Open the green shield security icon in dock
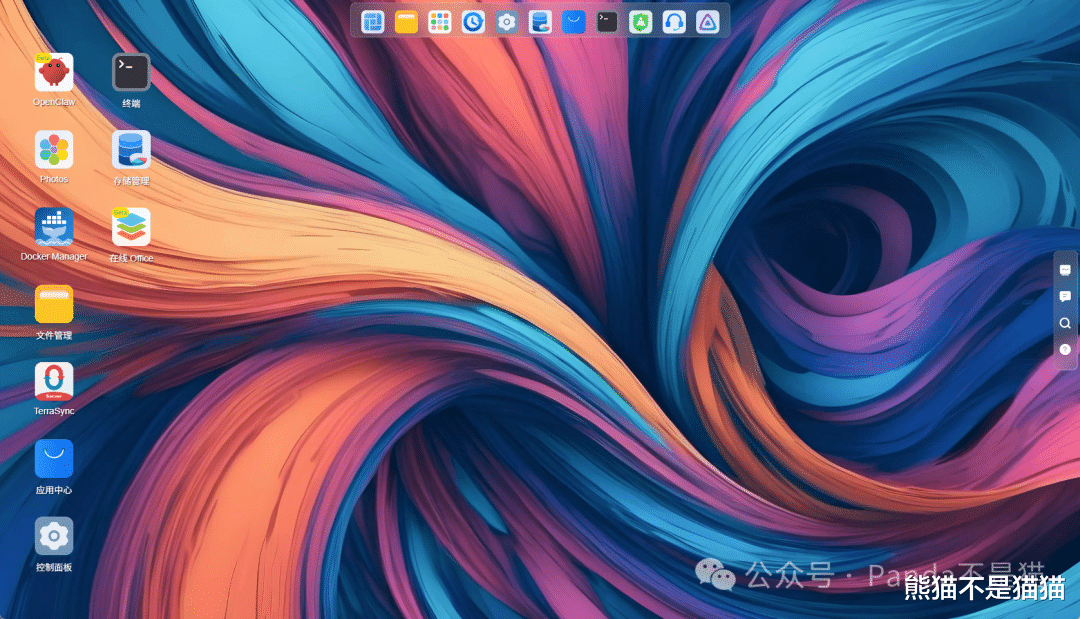1080x619 pixels. [641, 22]
